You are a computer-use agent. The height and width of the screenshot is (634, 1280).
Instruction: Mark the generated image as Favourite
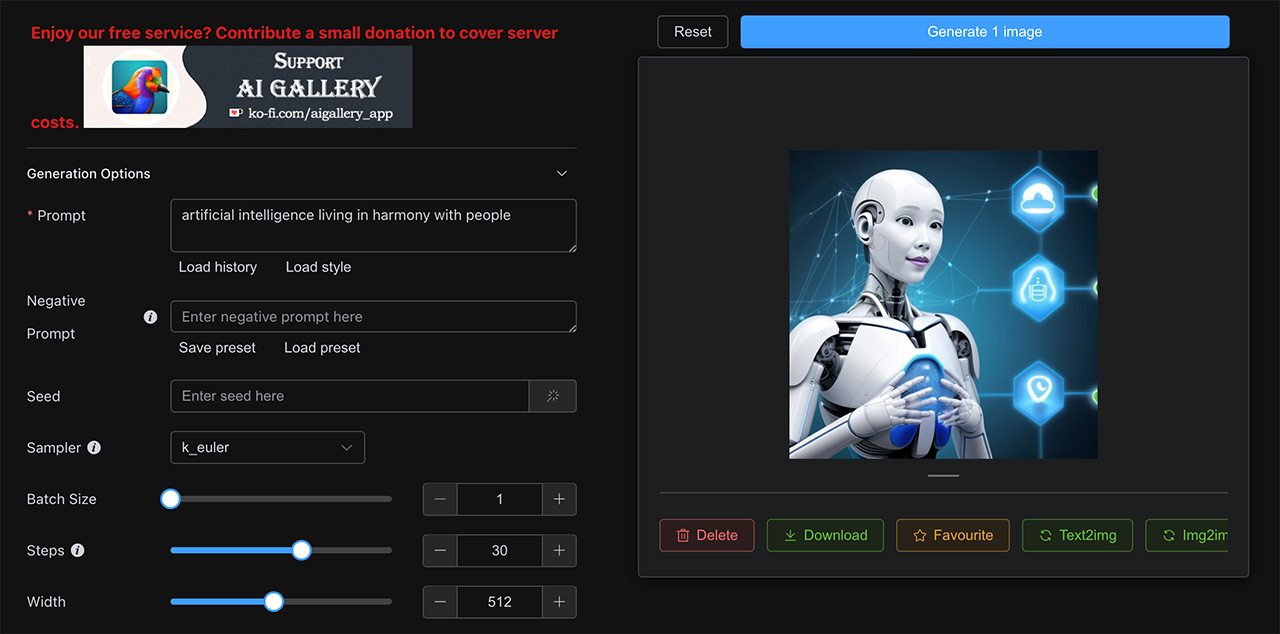(952, 535)
